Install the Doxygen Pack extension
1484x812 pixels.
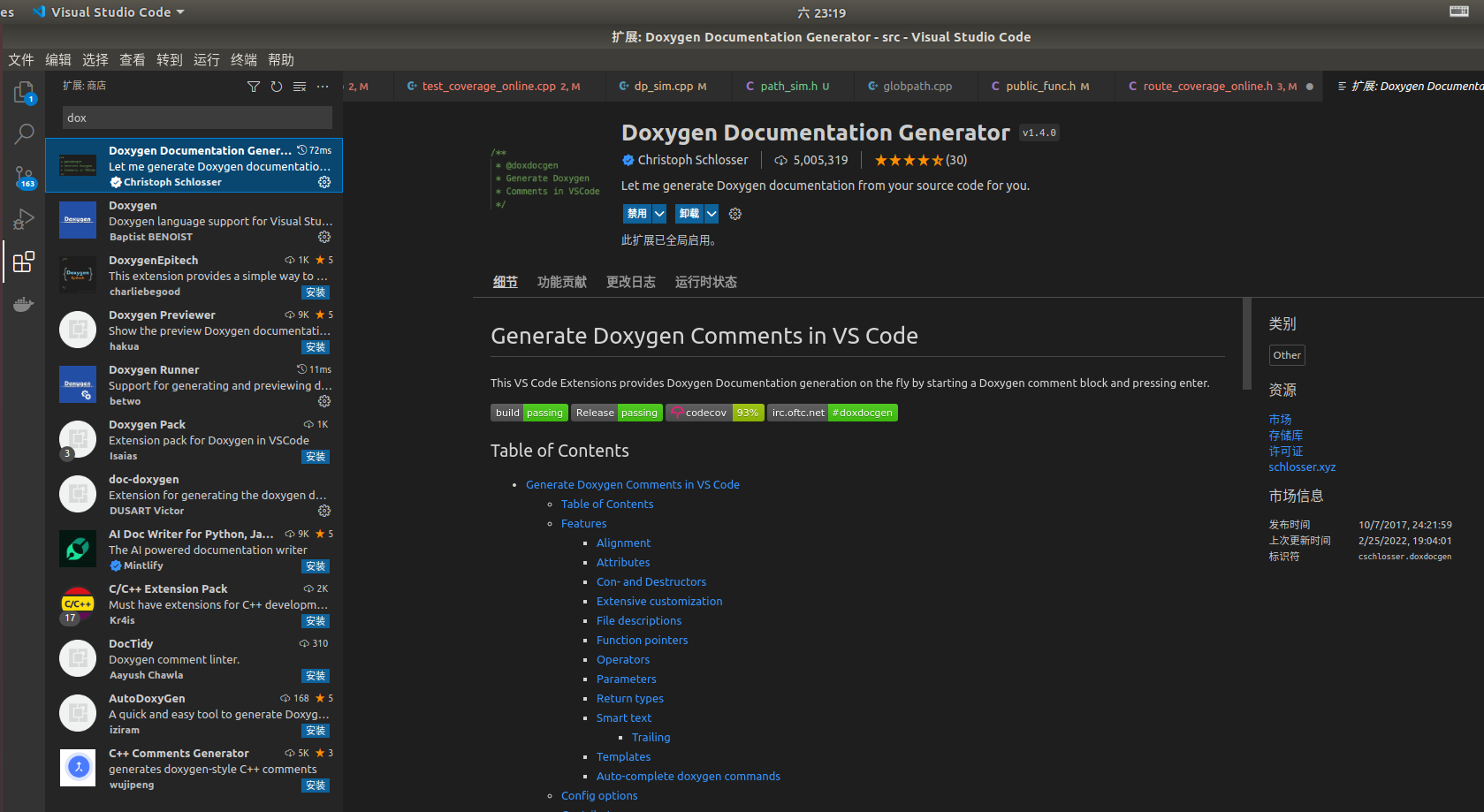(x=316, y=457)
